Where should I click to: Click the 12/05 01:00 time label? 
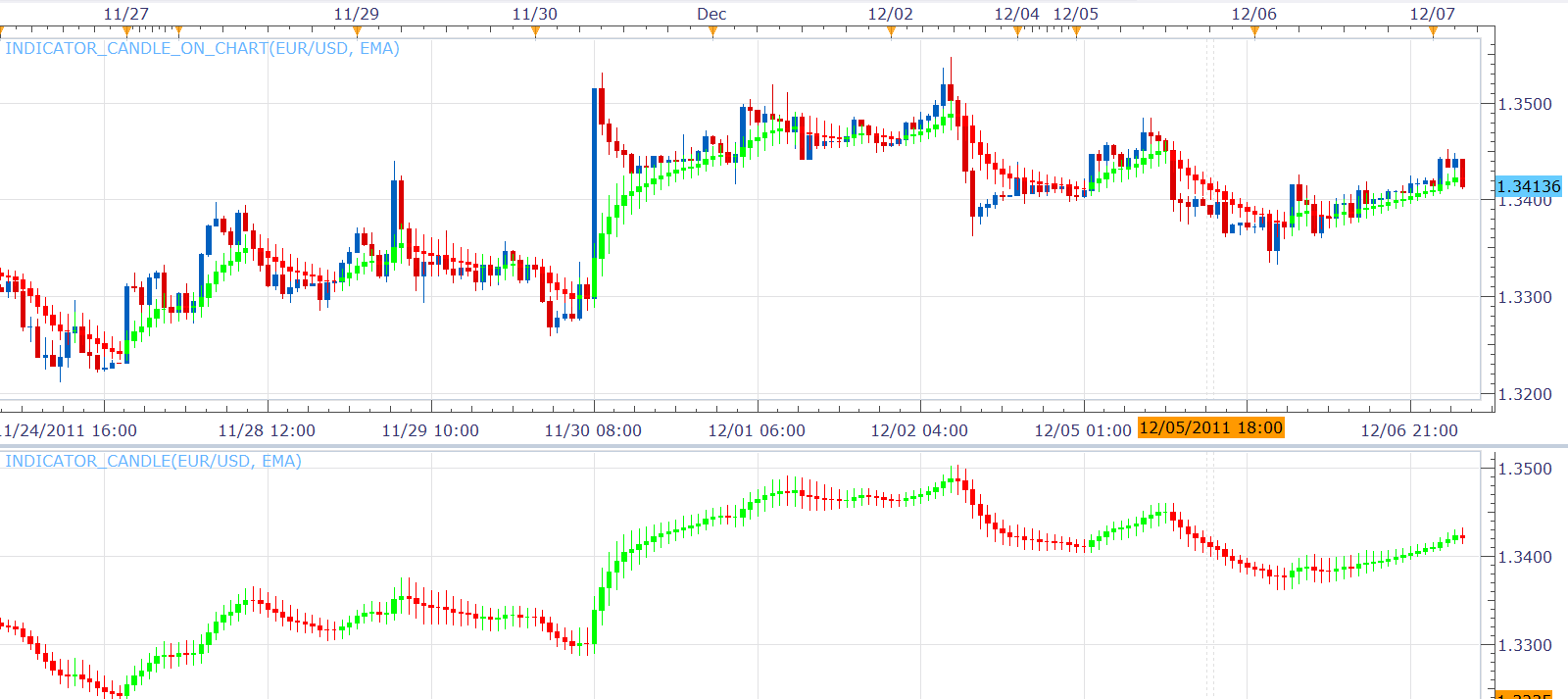[x=1083, y=430]
